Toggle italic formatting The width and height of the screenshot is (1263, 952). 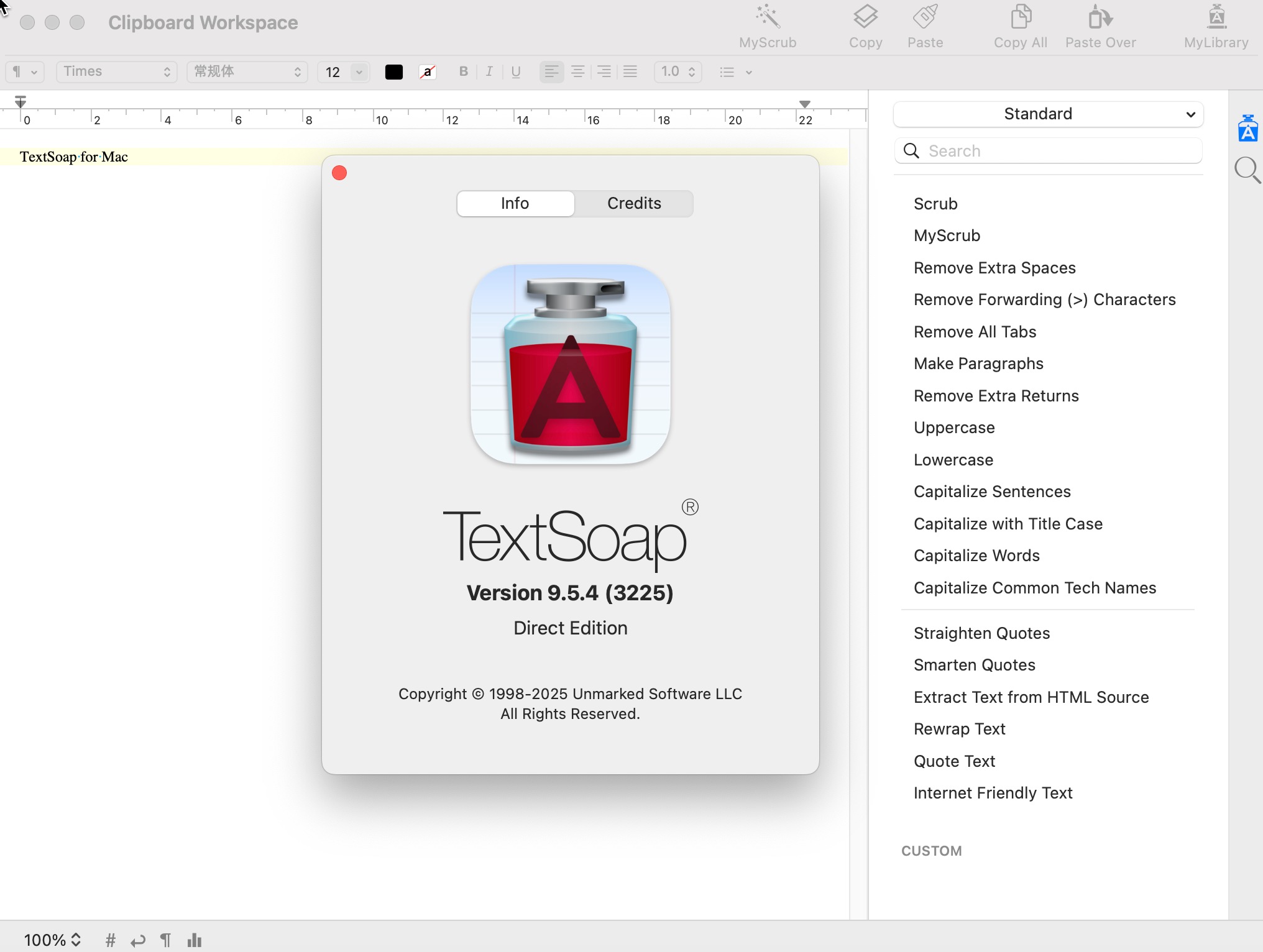(489, 71)
